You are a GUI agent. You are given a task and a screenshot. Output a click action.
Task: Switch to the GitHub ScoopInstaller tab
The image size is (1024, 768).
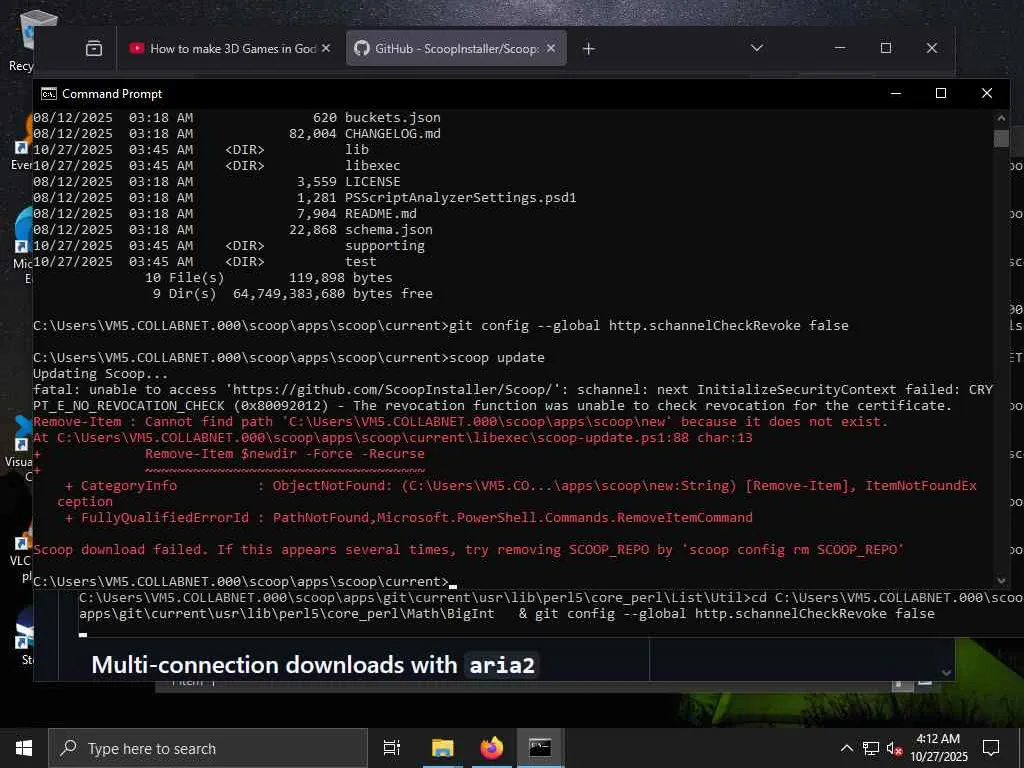(x=456, y=48)
